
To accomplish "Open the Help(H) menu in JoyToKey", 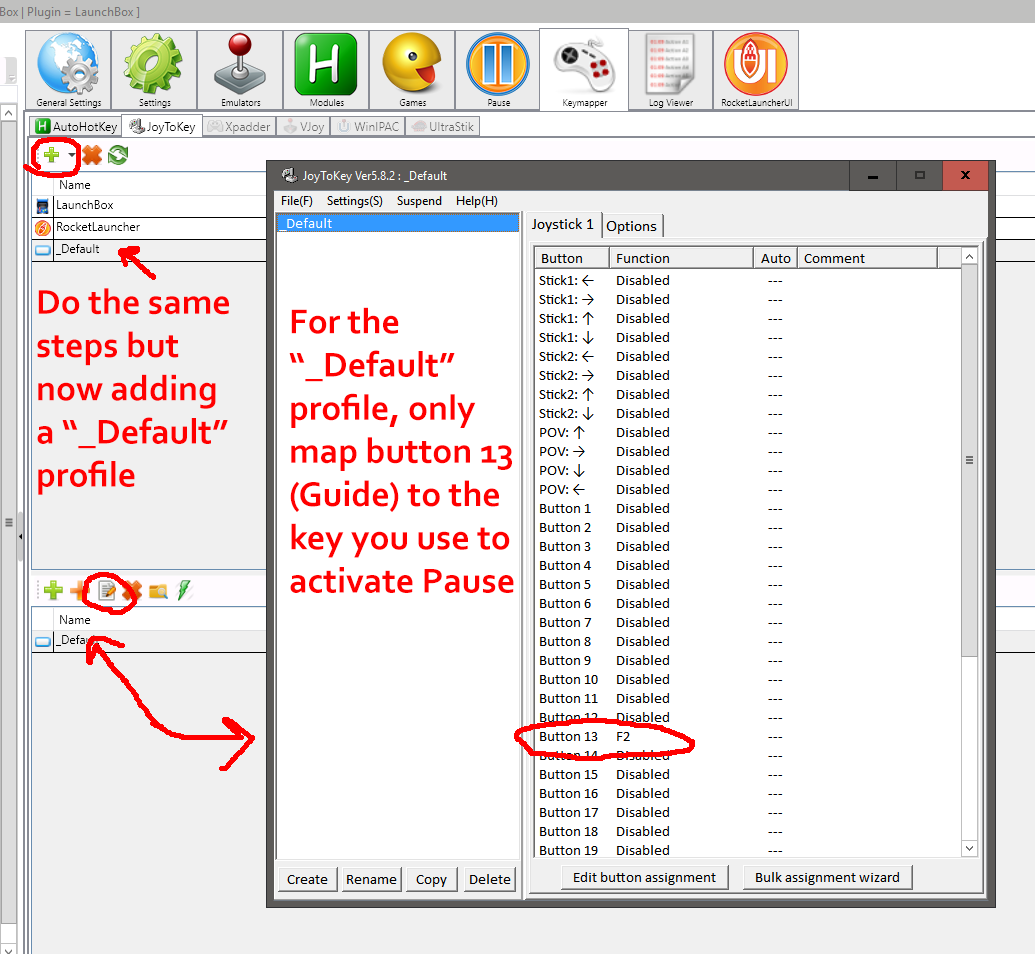I will coord(477,201).
